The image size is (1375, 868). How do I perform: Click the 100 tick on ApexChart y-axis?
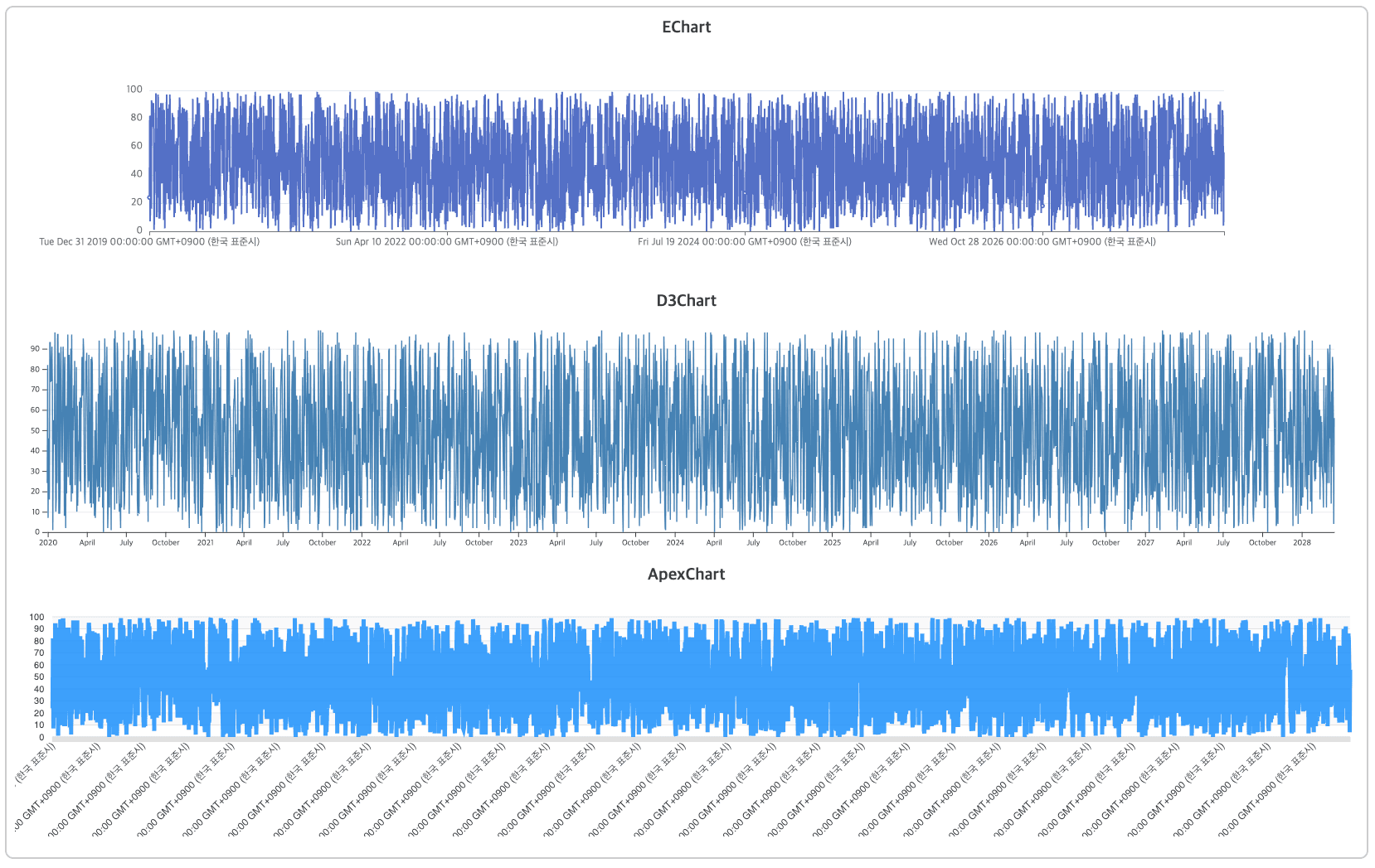click(x=36, y=618)
